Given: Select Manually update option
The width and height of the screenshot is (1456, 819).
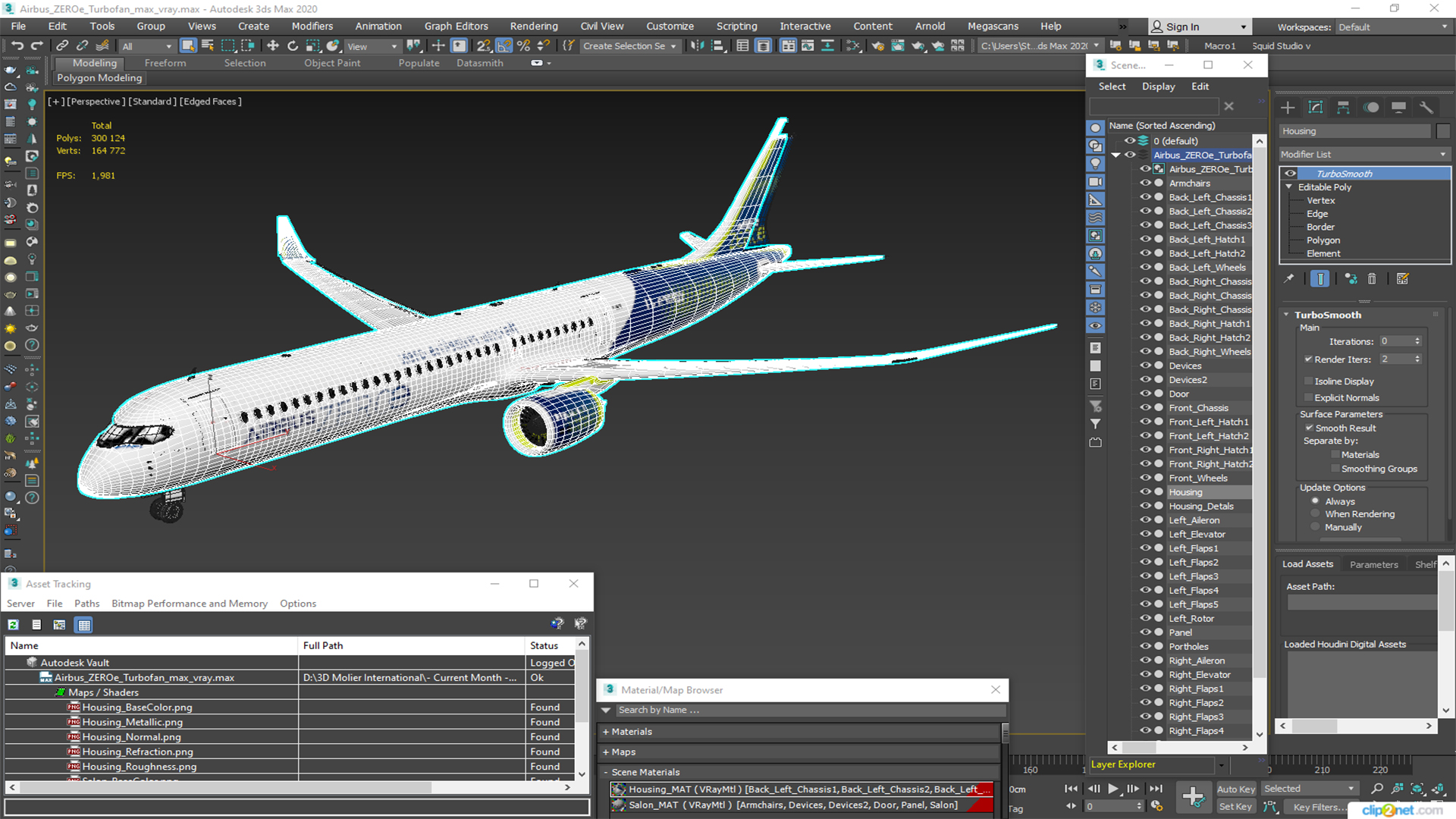Looking at the screenshot, I should pyautogui.click(x=1316, y=528).
